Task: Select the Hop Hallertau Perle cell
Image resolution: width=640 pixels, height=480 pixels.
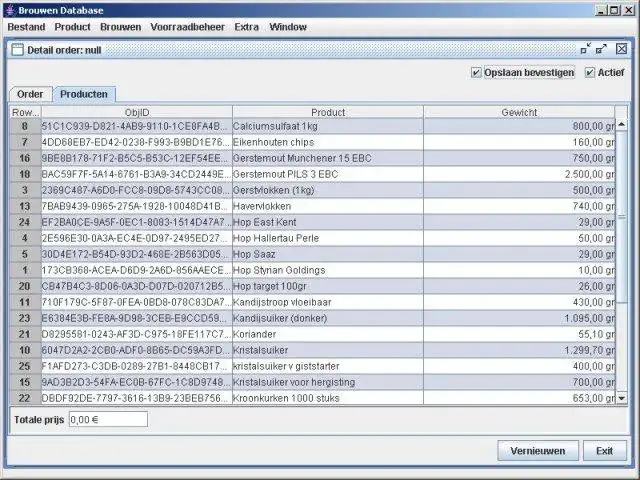Action: pos(328,238)
